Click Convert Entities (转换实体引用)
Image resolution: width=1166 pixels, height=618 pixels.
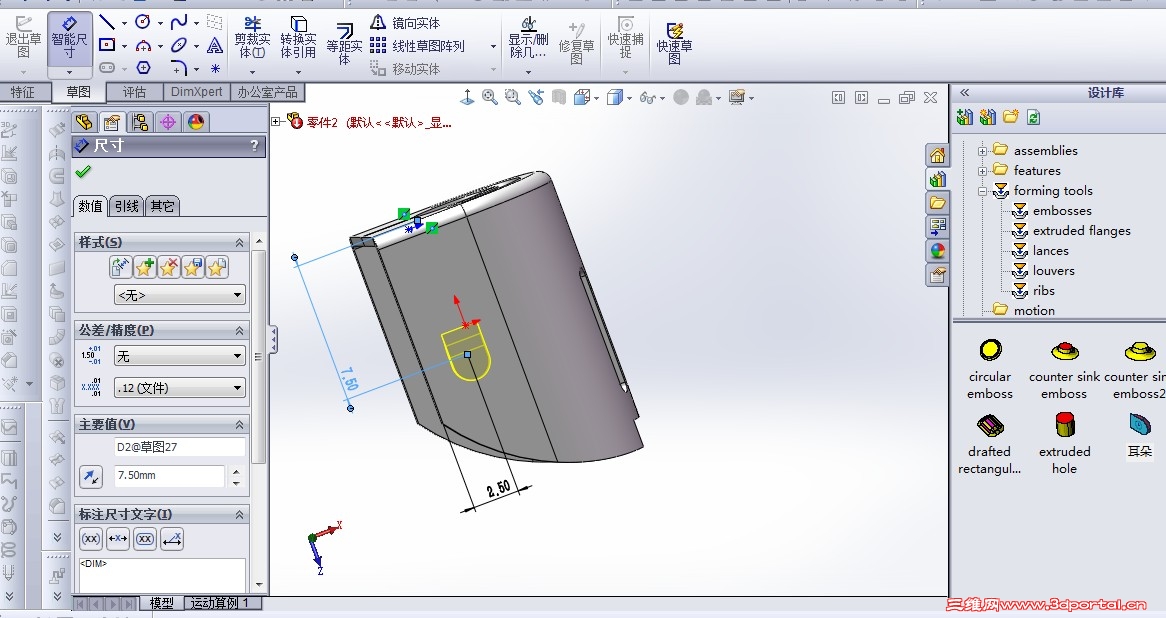click(298, 38)
